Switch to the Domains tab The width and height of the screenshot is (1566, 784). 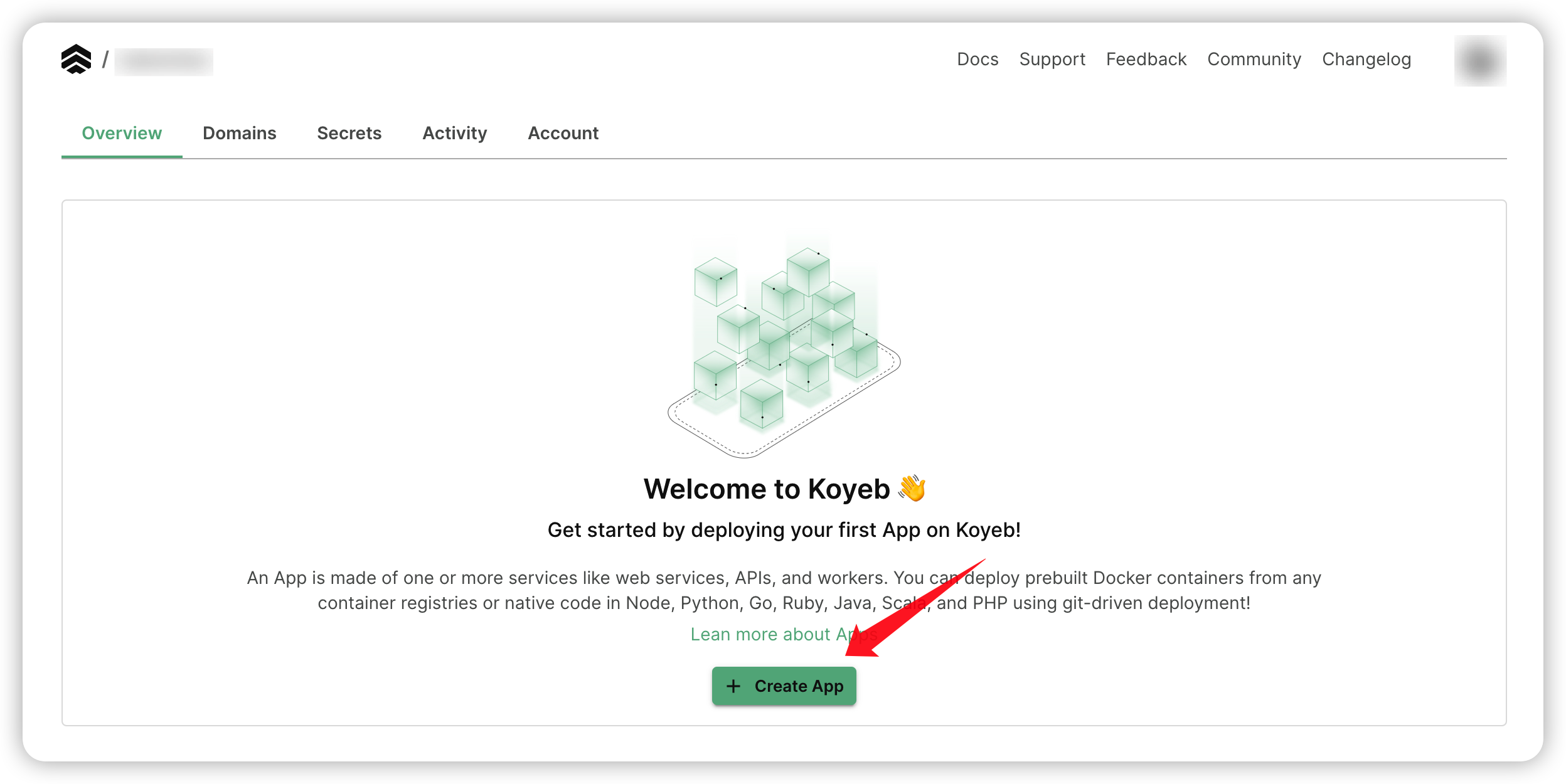240,133
